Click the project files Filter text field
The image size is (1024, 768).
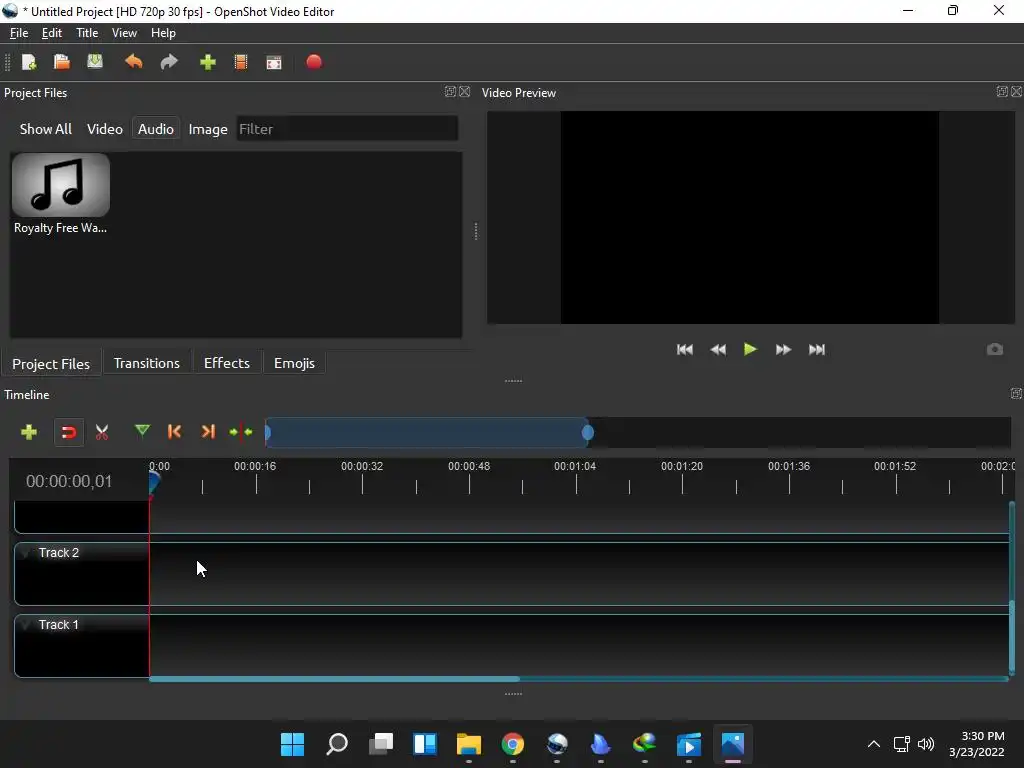(x=347, y=129)
